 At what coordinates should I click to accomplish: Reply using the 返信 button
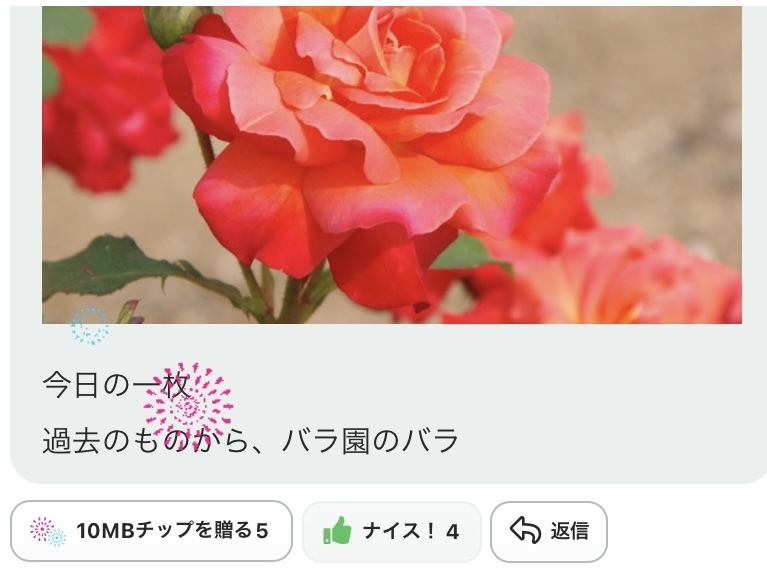point(549,532)
